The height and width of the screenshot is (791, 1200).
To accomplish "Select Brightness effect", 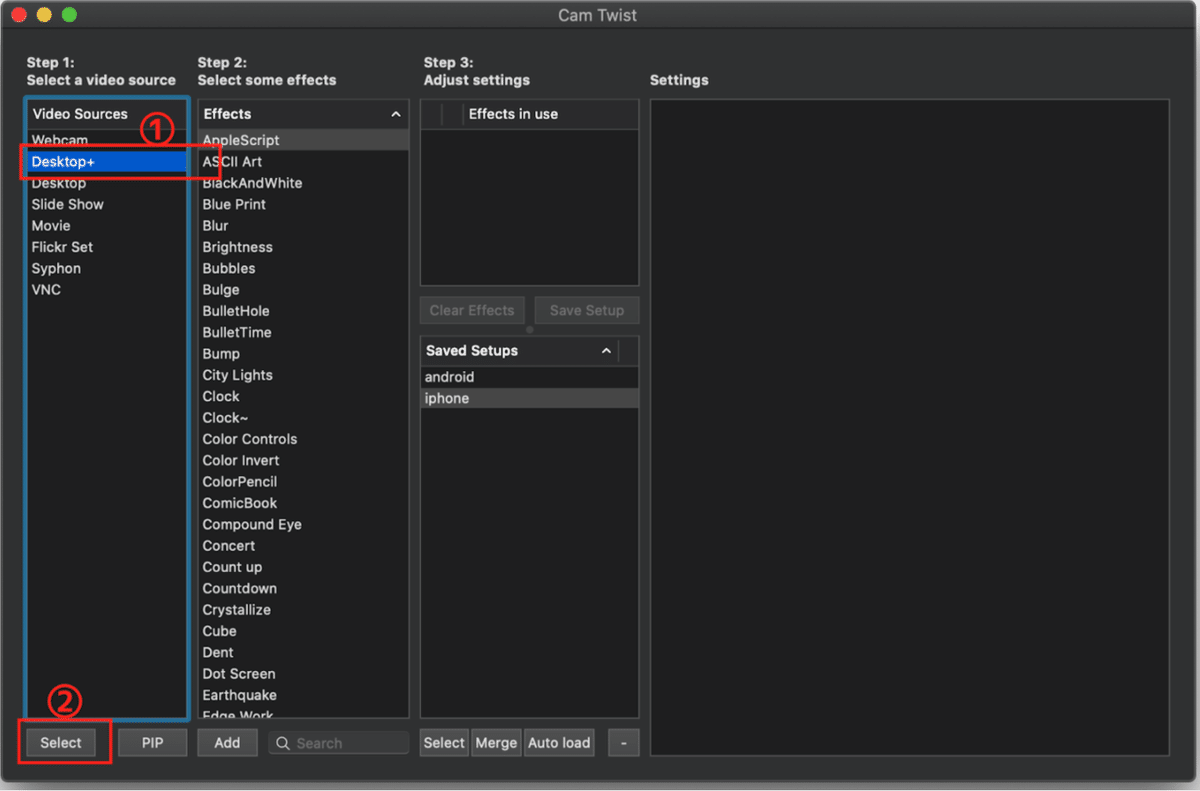I will click(x=303, y=247).
